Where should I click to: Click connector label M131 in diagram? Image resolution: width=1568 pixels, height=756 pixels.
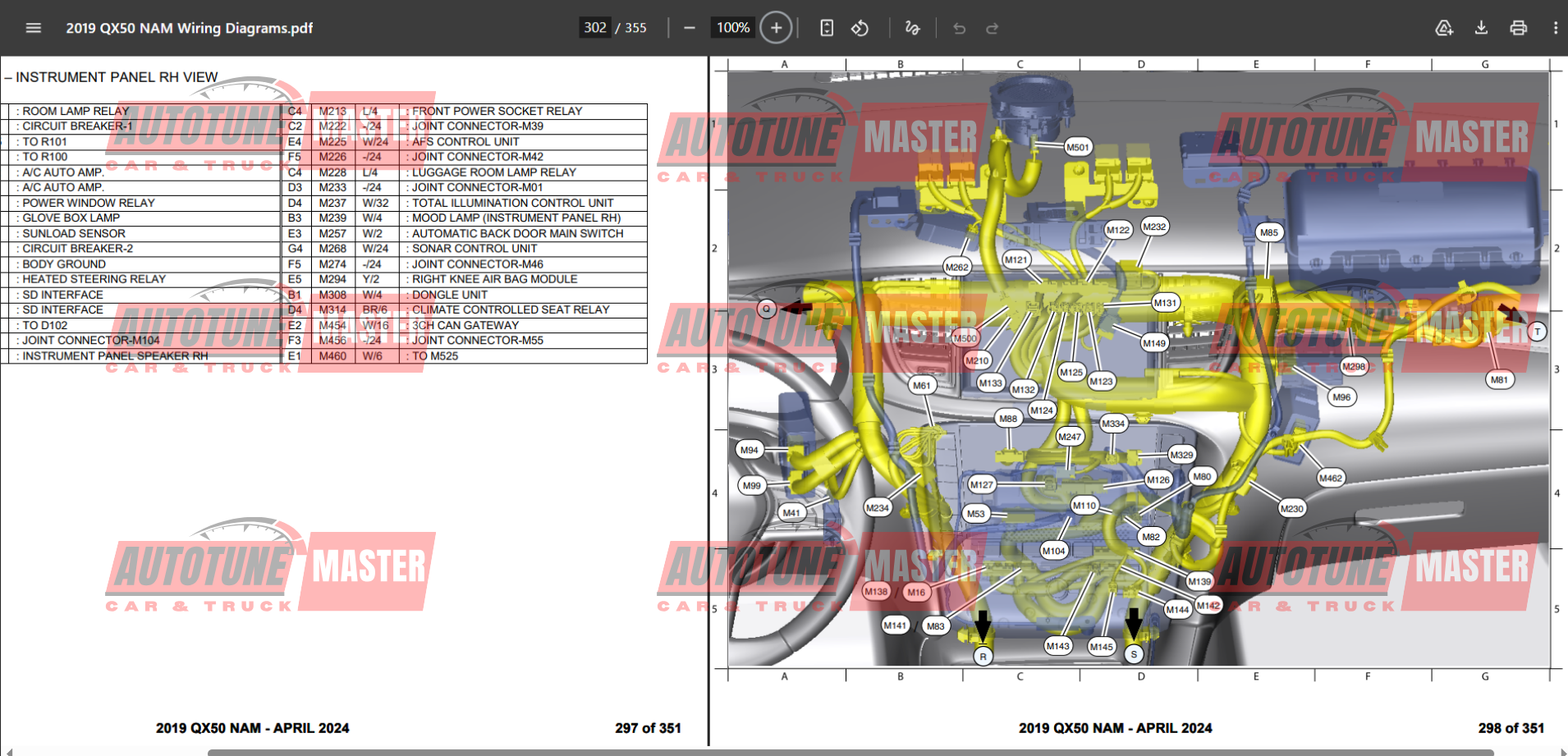(x=1165, y=303)
